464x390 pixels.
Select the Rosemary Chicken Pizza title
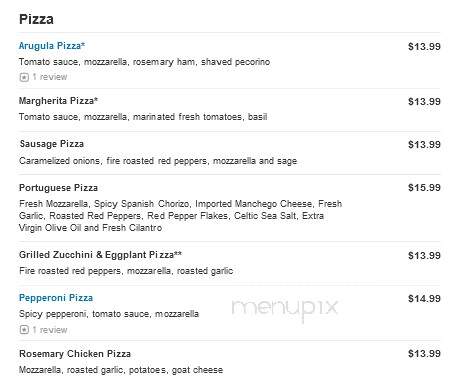coord(75,354)
